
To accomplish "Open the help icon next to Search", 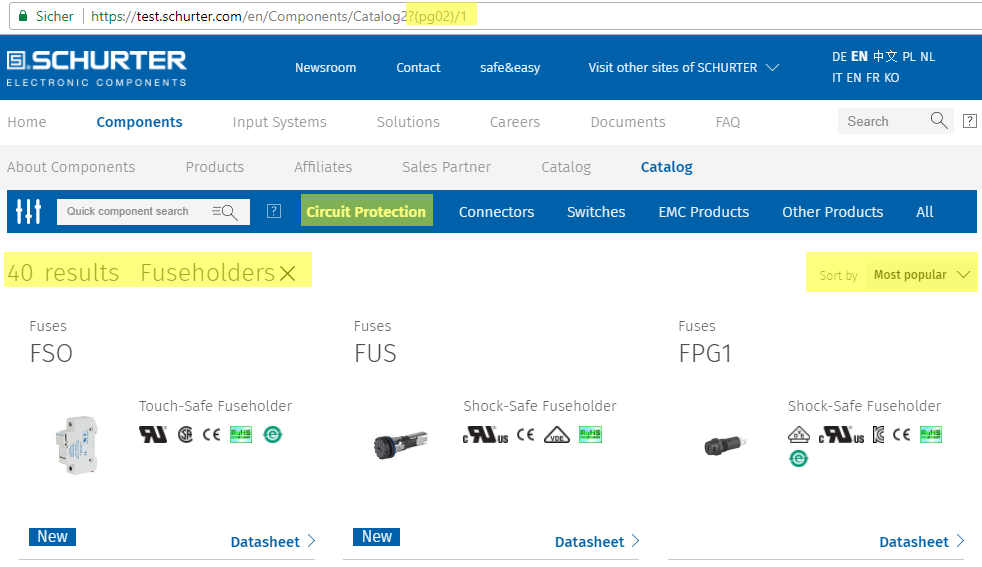I will point(969,121).
